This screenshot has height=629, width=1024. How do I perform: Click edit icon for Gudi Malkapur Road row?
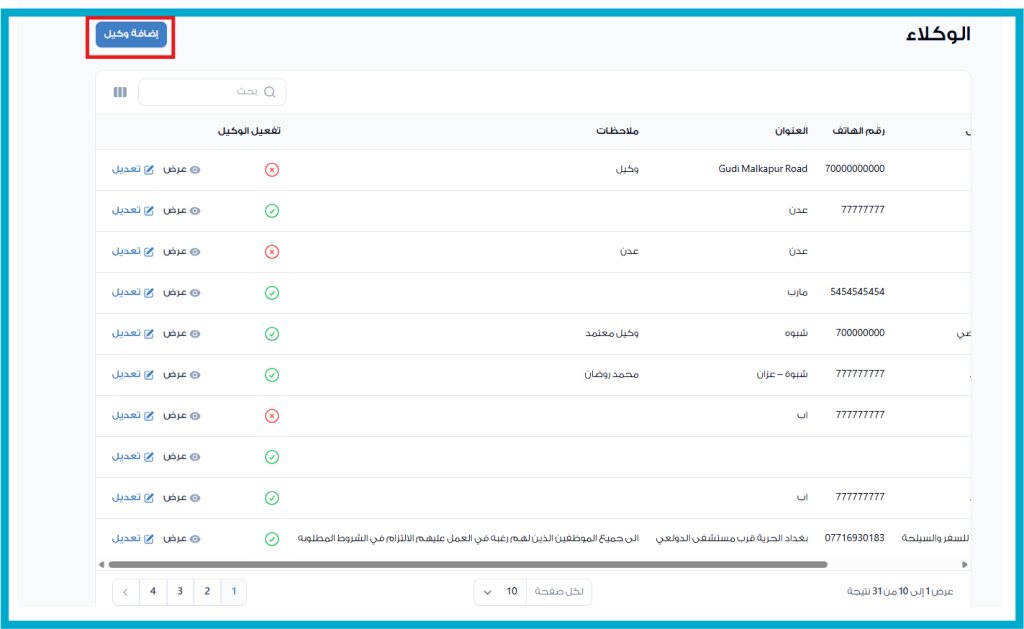(149, 169)
